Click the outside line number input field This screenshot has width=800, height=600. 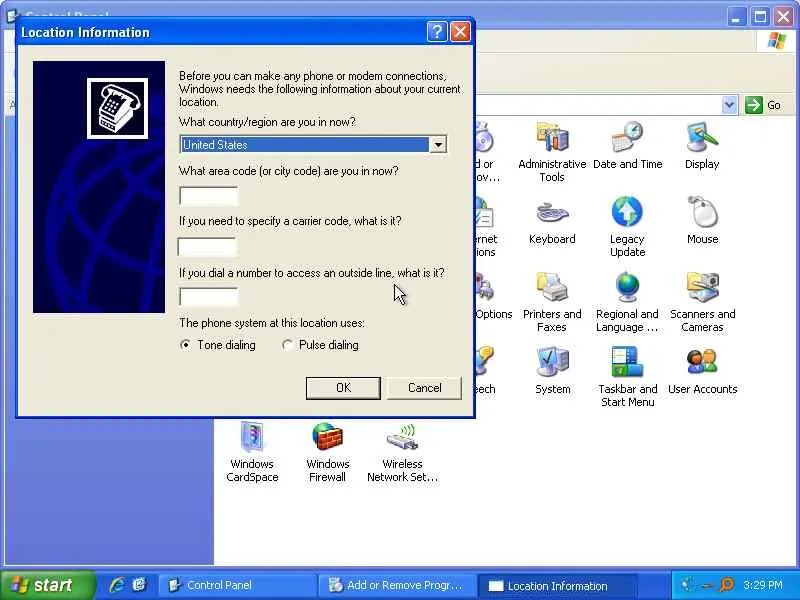tap(209, 297)
